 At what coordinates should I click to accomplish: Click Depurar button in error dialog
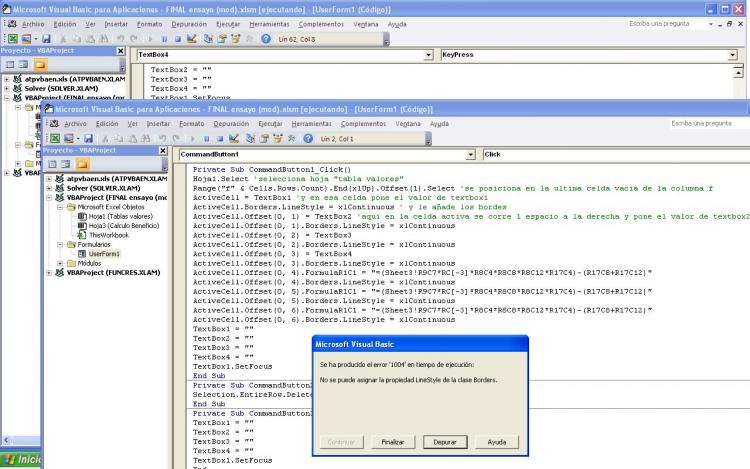tap(445, 442)
